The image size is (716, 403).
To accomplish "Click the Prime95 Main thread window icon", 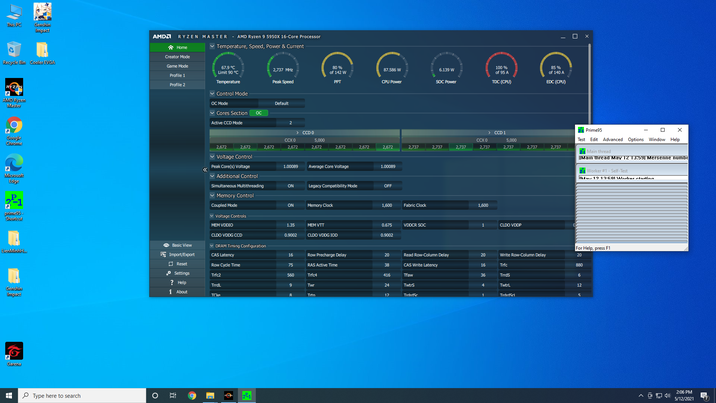I will click(x=582, y=151).
